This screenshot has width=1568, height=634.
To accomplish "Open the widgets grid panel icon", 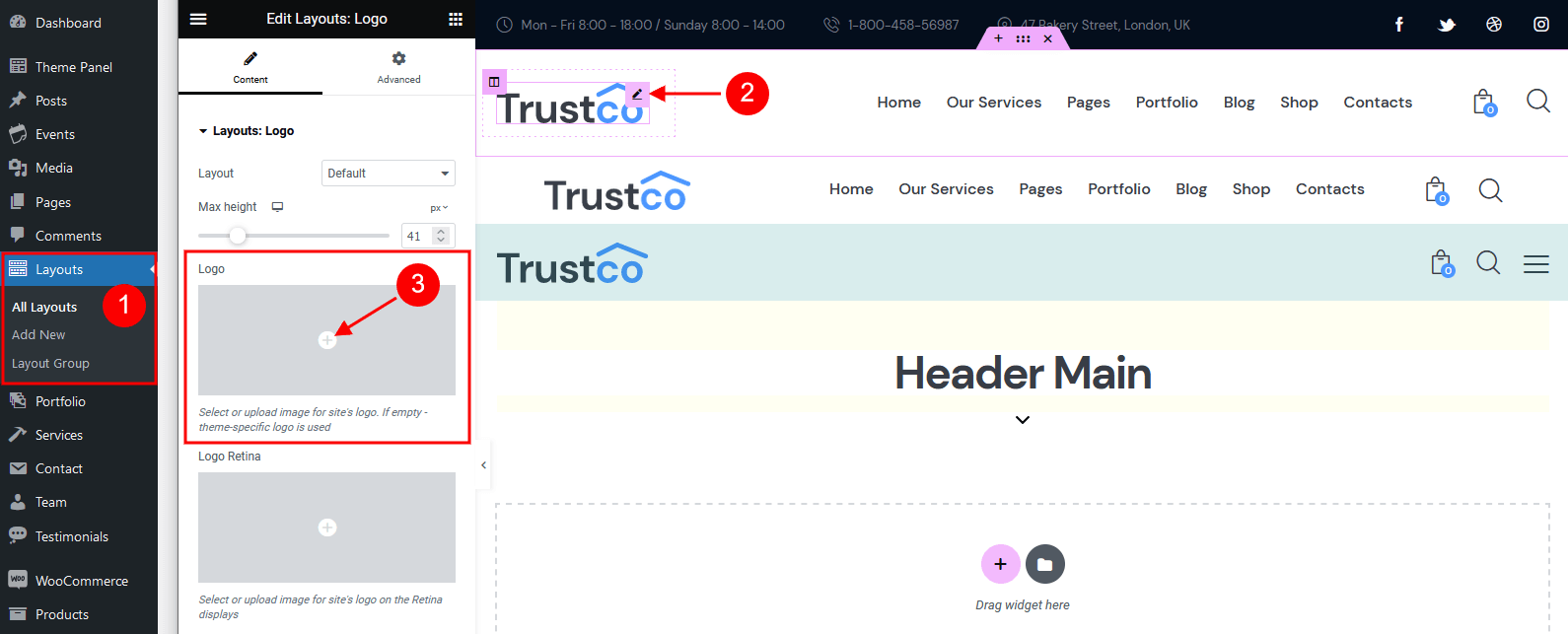I will point(456,19).
